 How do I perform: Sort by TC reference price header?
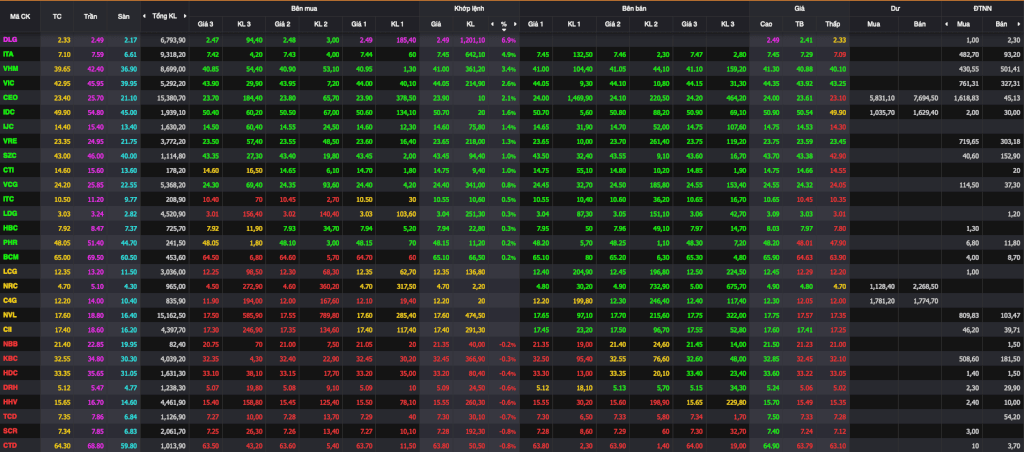[57, 16]
